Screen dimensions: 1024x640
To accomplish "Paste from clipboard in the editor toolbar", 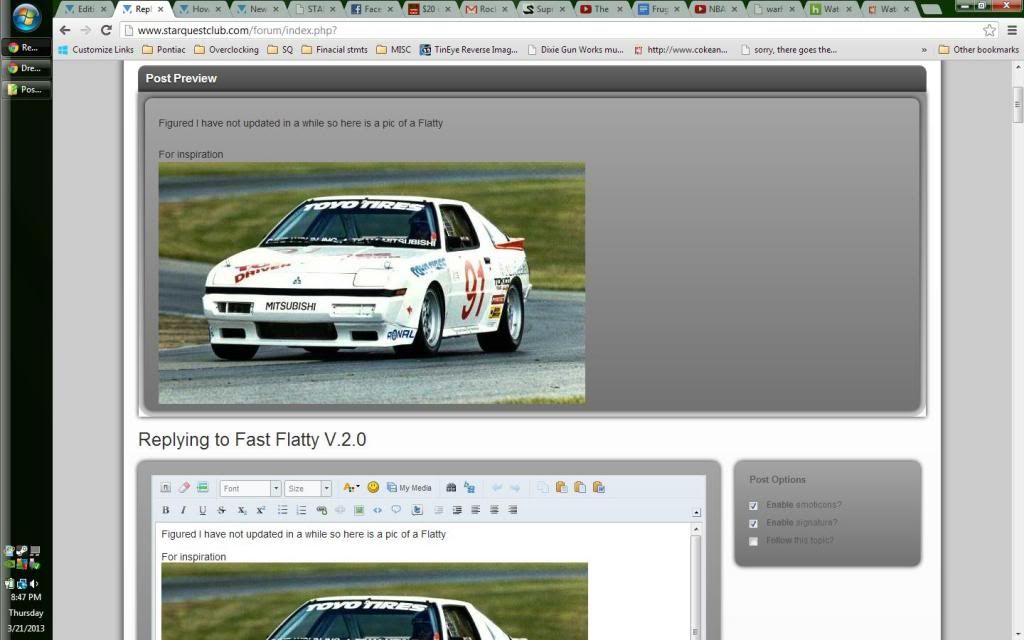I will 561,488.
